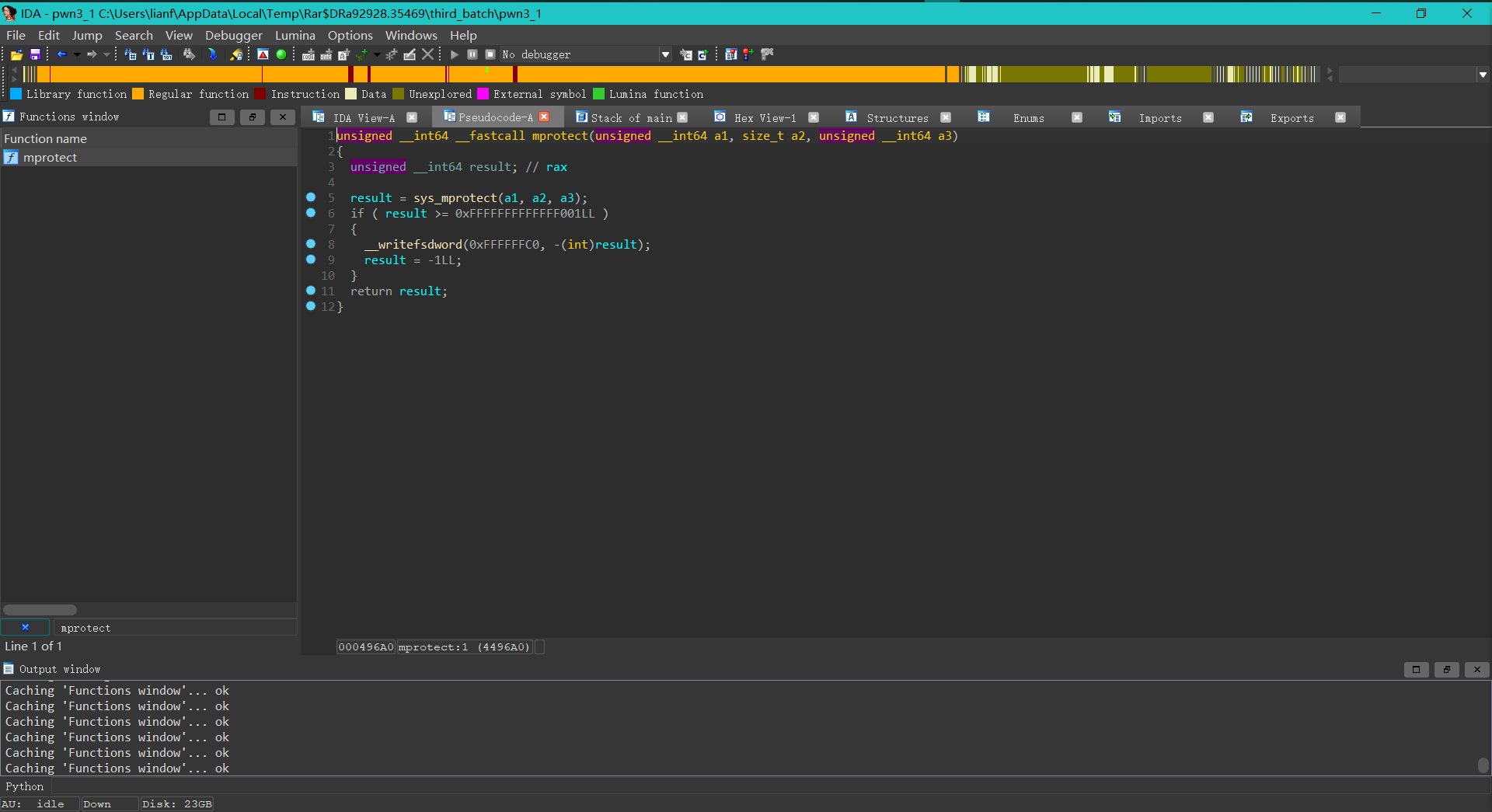Viewport: 1492px width, 812px height.
Task: Toggle breakpoint on line 8 __writefsdword
Action: [311, 244]
